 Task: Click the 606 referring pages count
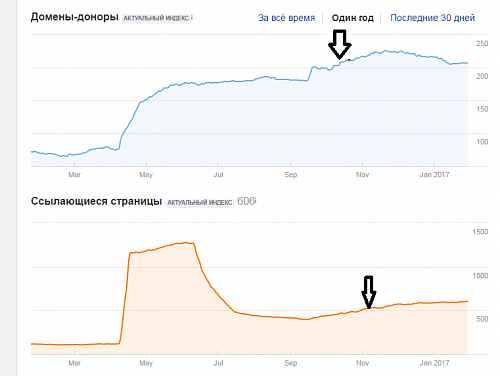246,201
